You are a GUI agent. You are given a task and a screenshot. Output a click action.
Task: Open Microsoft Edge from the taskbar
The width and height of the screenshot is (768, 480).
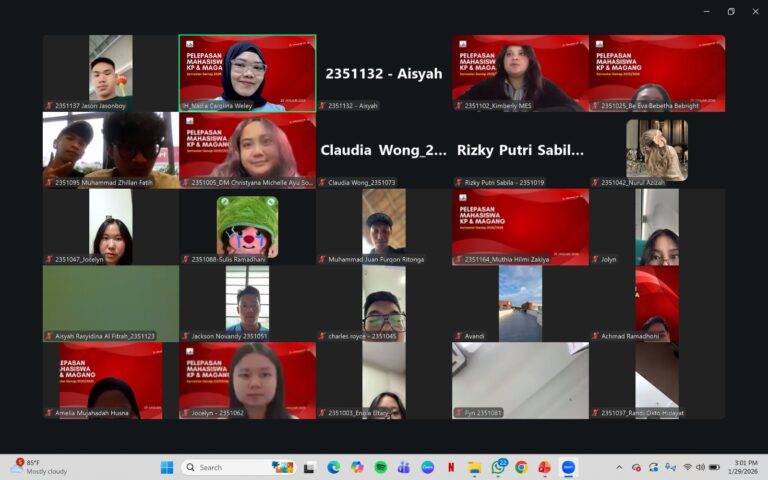point(334,468)
